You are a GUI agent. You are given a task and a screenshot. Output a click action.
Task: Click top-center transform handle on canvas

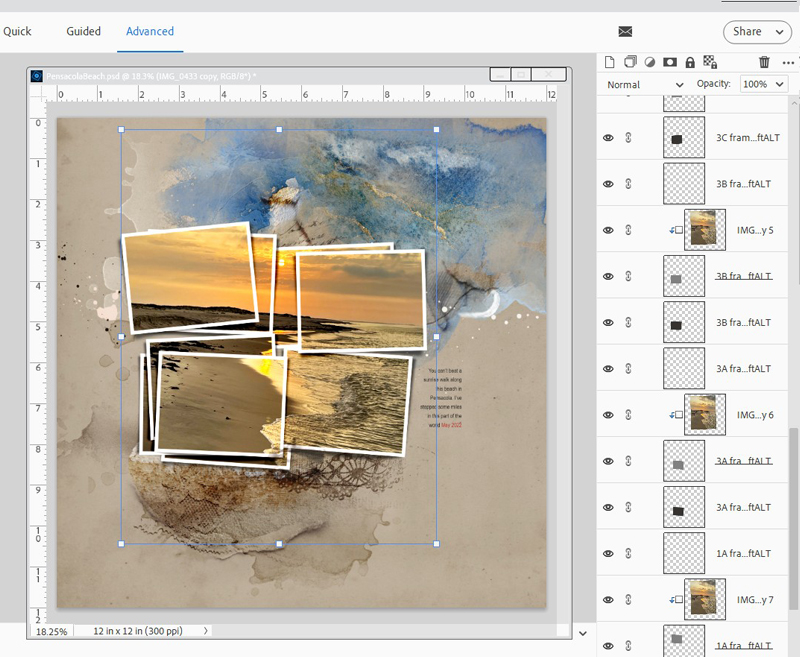pyautogui.click(x=279, y=130)
